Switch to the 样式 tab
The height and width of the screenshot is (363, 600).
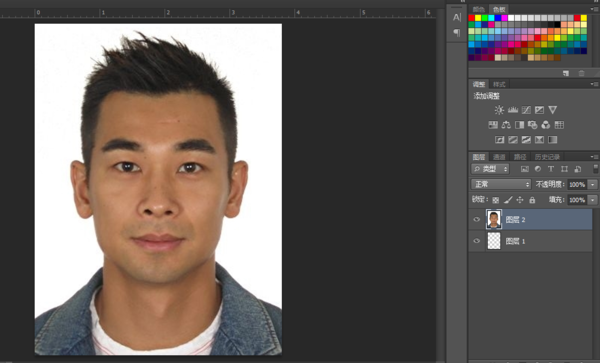[499, 84]
